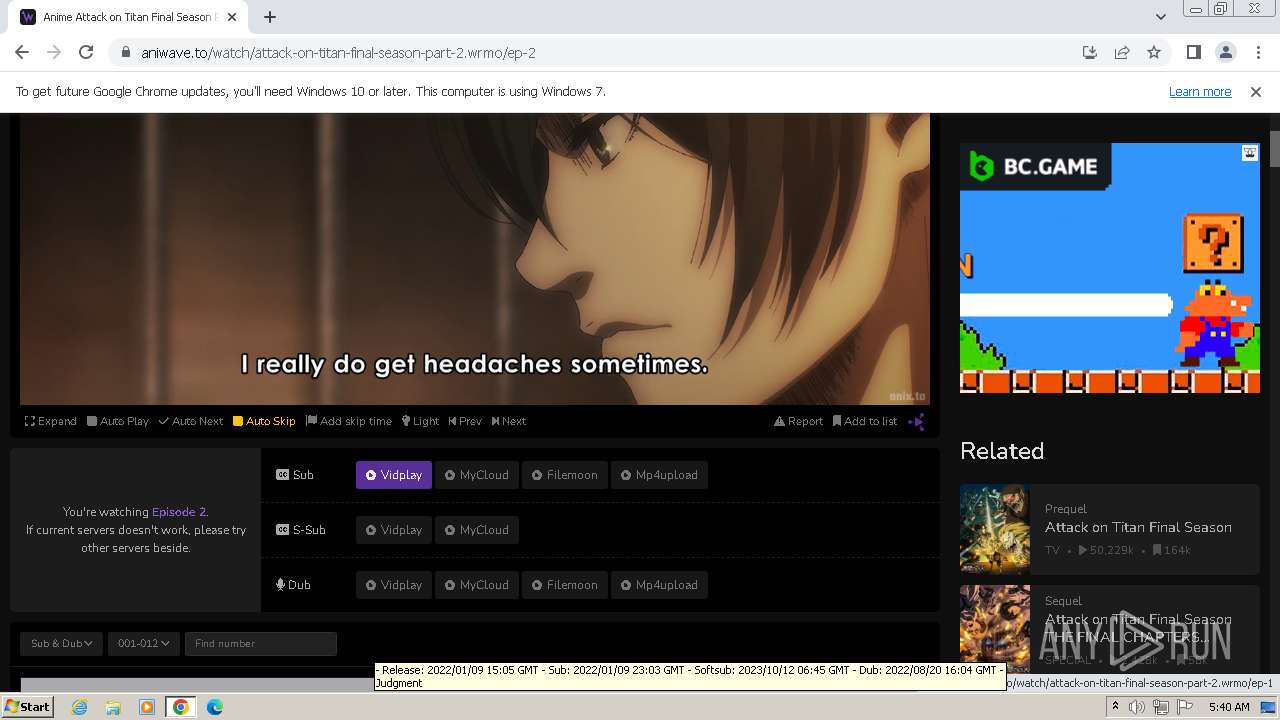Open the side panel icon
The height and width of the screenshot is (720, 1280).
coord(1193,53)
